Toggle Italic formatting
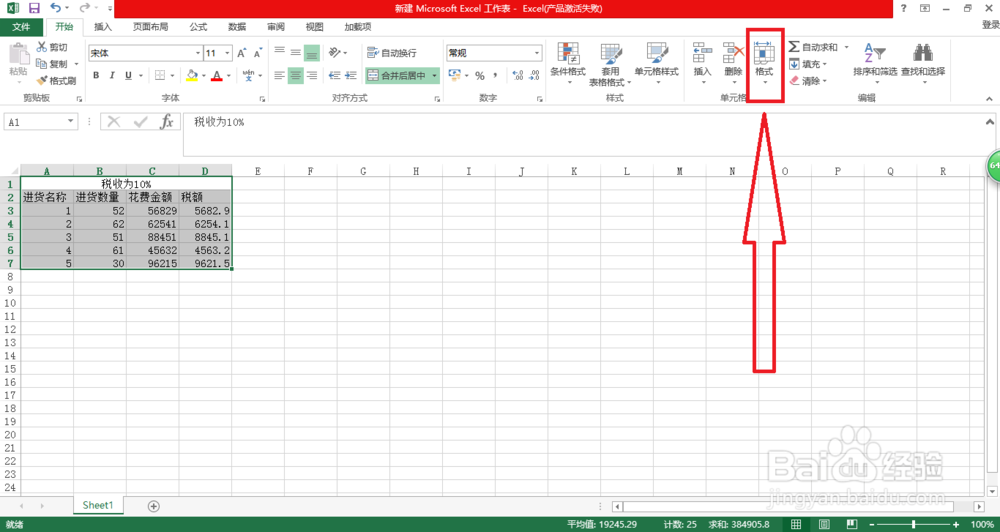This screenshot has height=532, width=1000. (113, 75)
